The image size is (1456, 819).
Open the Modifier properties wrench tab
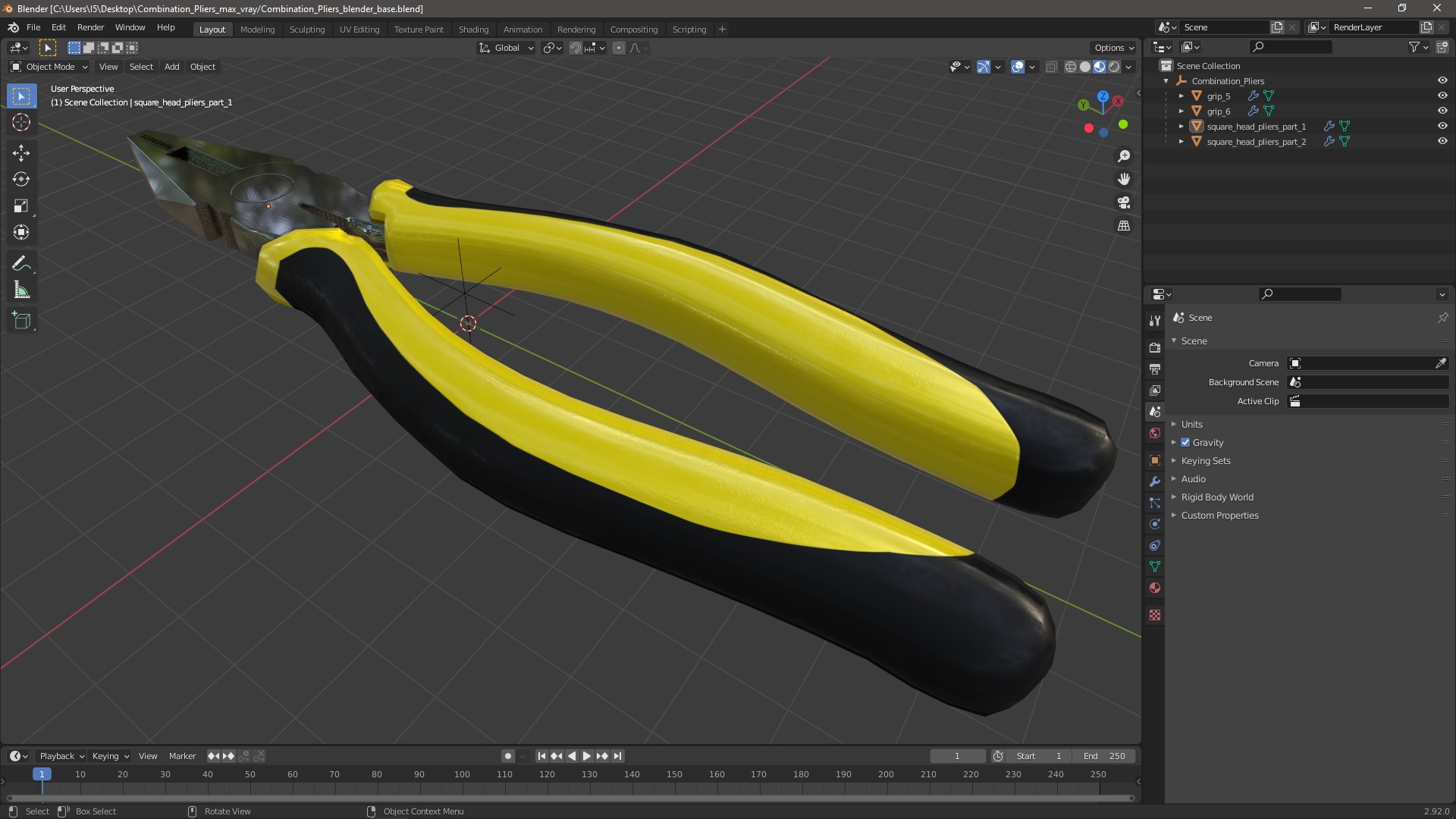coord(1155,482)
